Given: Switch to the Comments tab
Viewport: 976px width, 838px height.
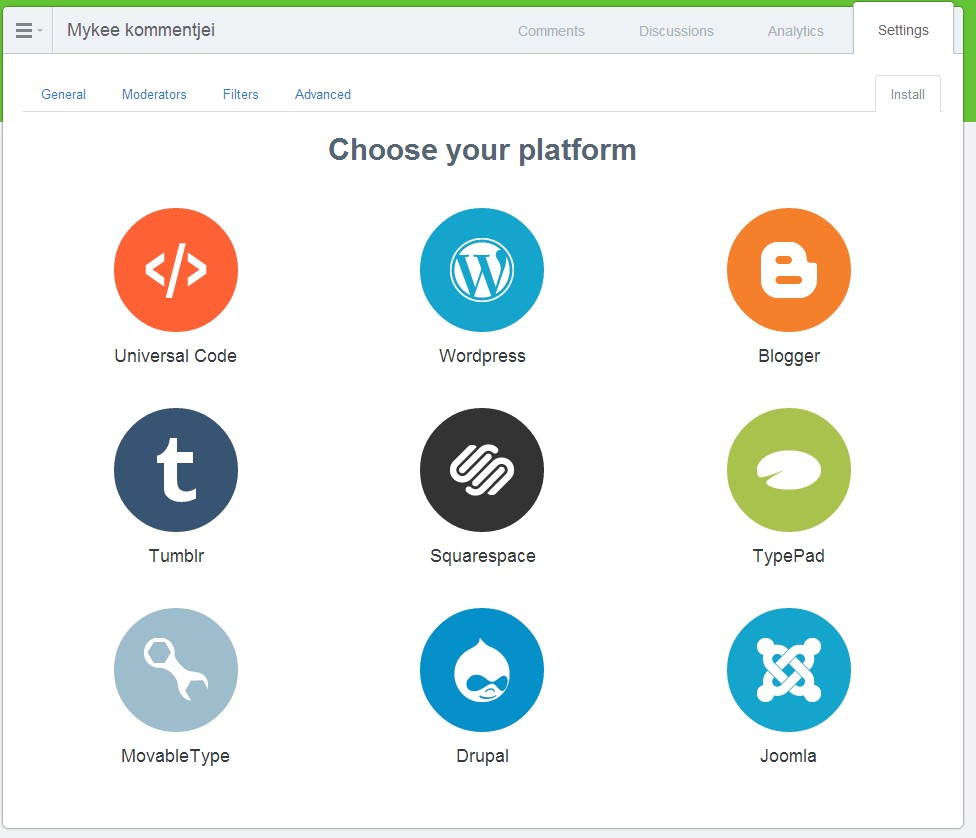Looking at the screenshot, I should click(x=551, y=31).
